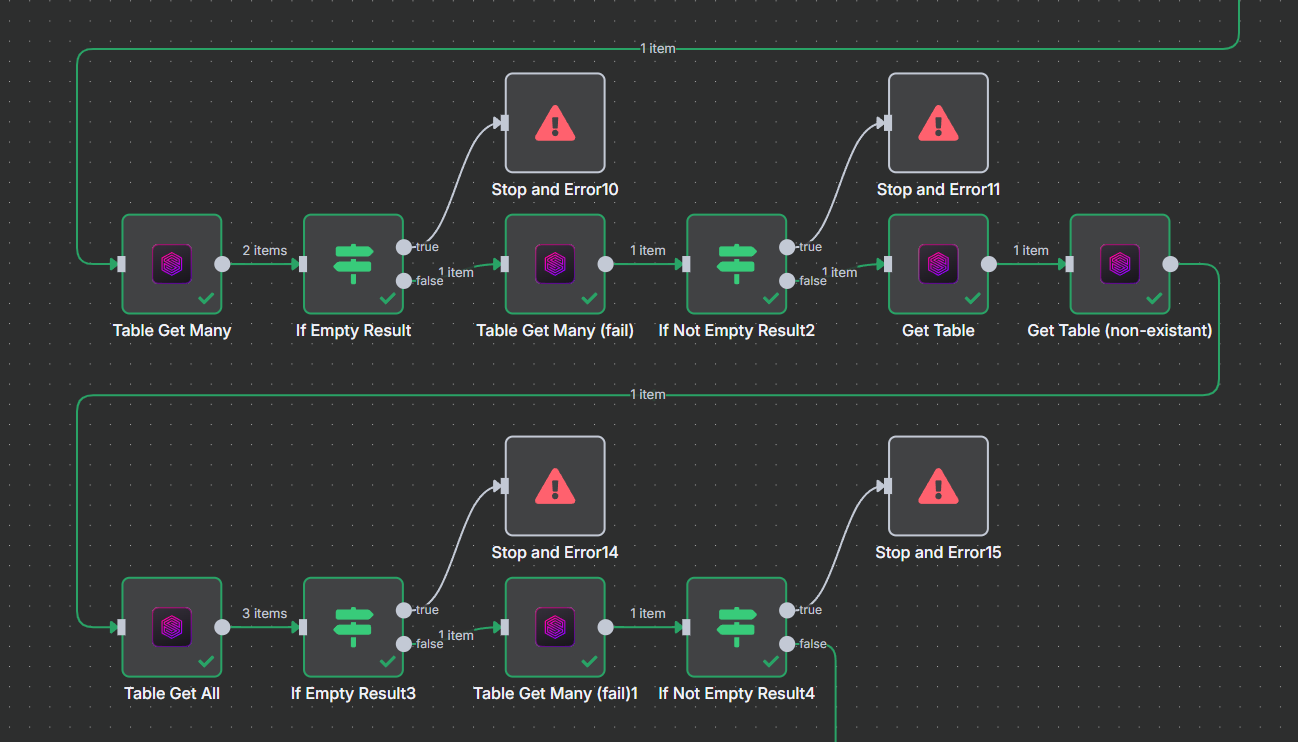This screenshot has width=1298, height=742.
Task: Click the output connector of Table Get All
Action: coord(222,627)
